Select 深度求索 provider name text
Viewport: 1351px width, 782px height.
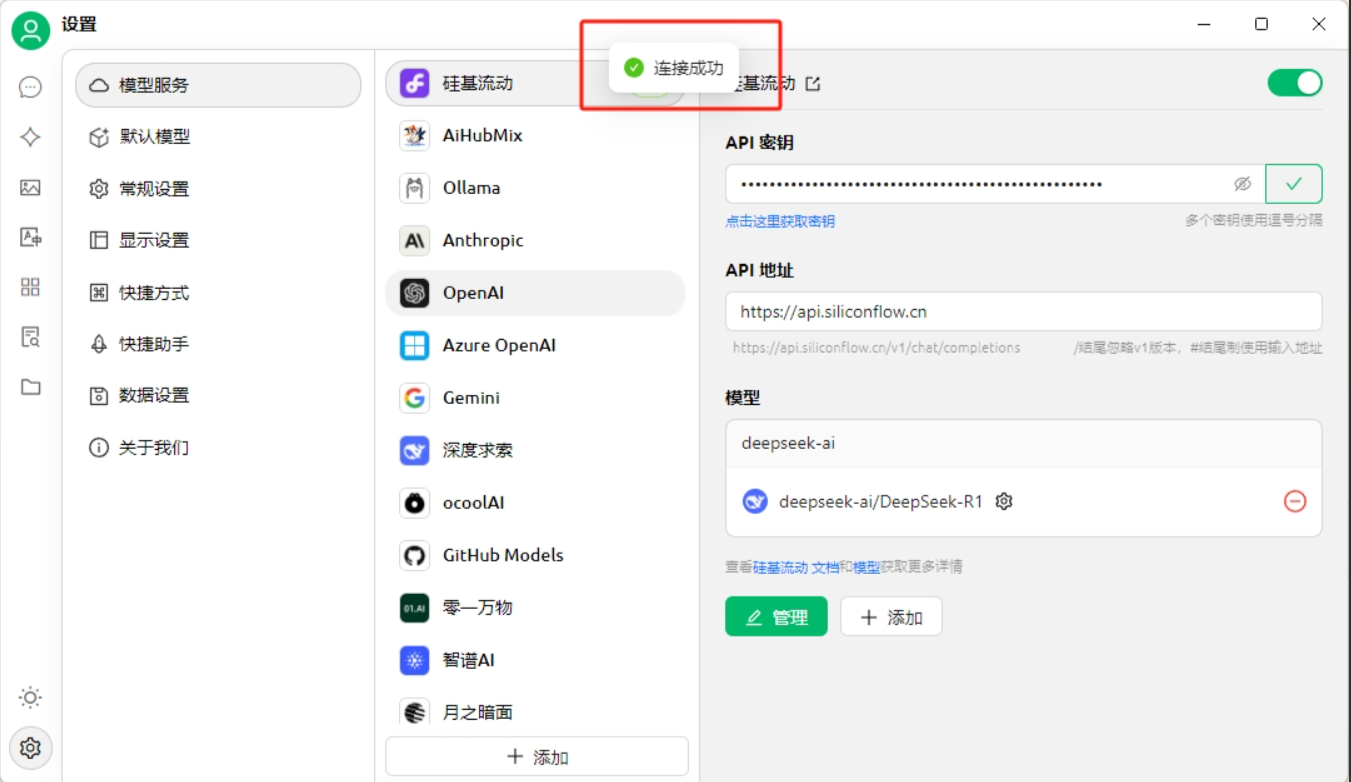[x=478, y=450]
